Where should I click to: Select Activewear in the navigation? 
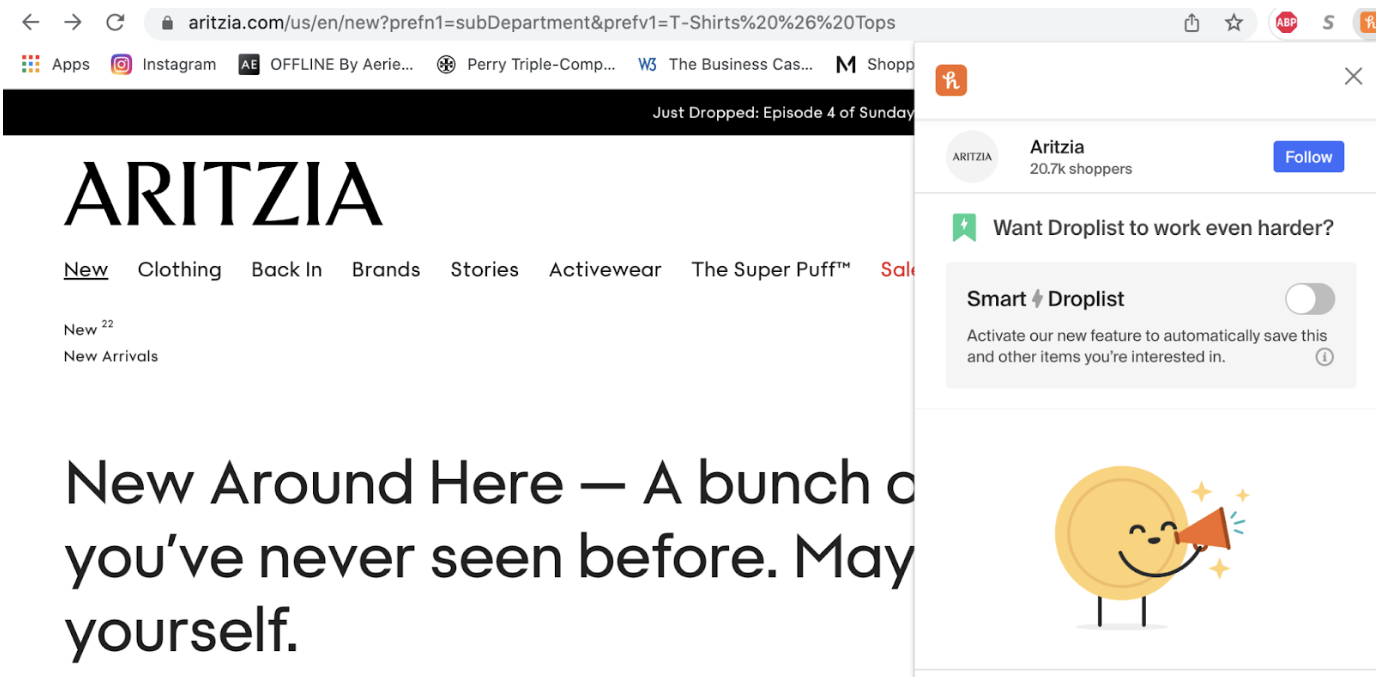point(605,269)
